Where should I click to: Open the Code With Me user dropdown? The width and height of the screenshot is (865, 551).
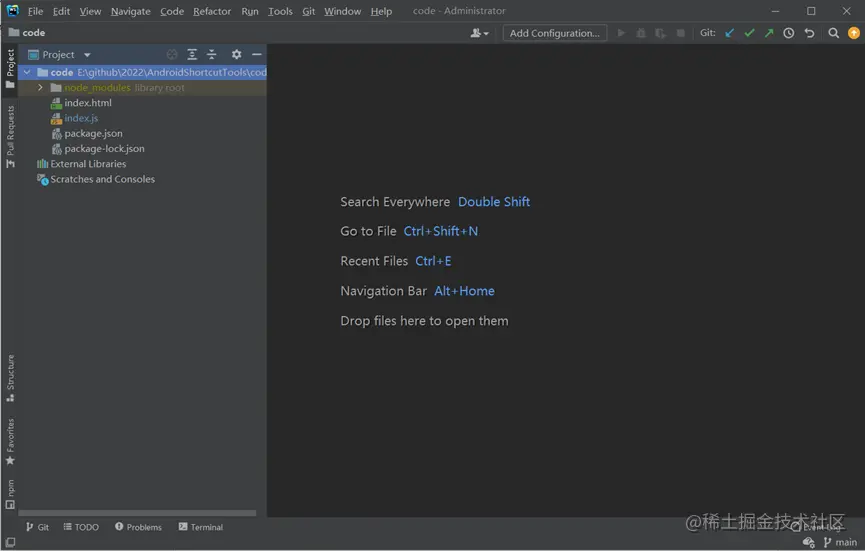click(479, 33)
